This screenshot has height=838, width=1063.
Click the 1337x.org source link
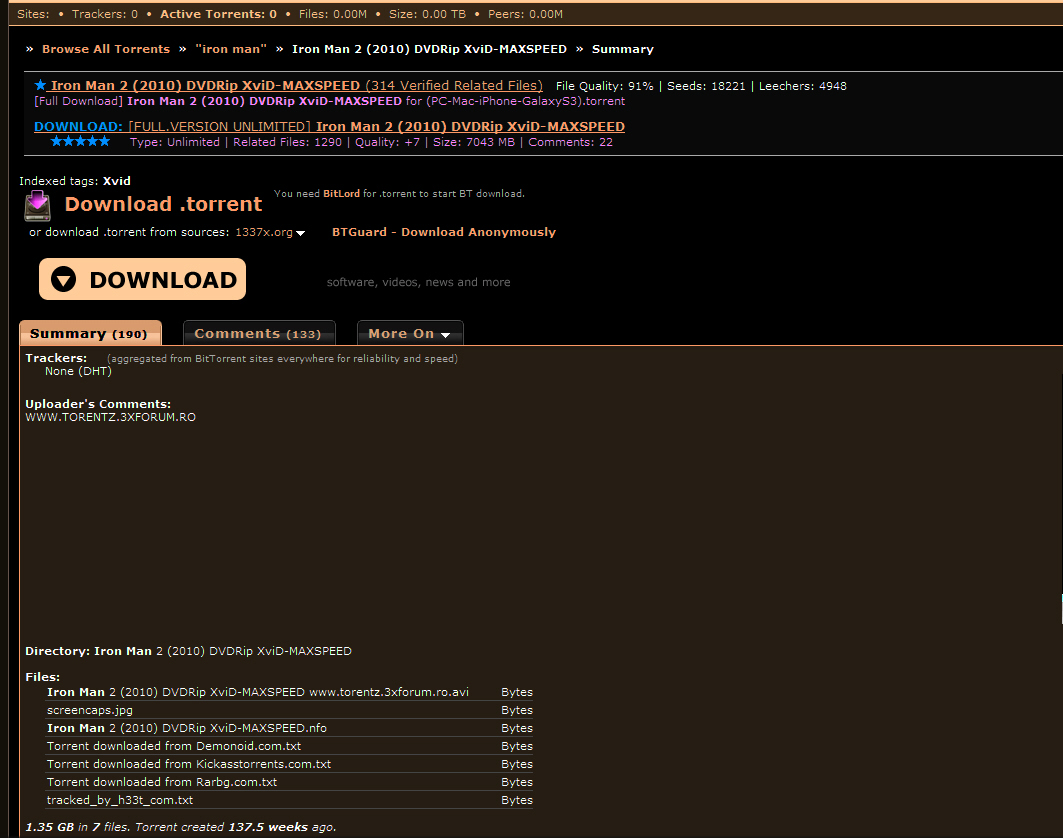pyautogui.click(x=264, y=232)
